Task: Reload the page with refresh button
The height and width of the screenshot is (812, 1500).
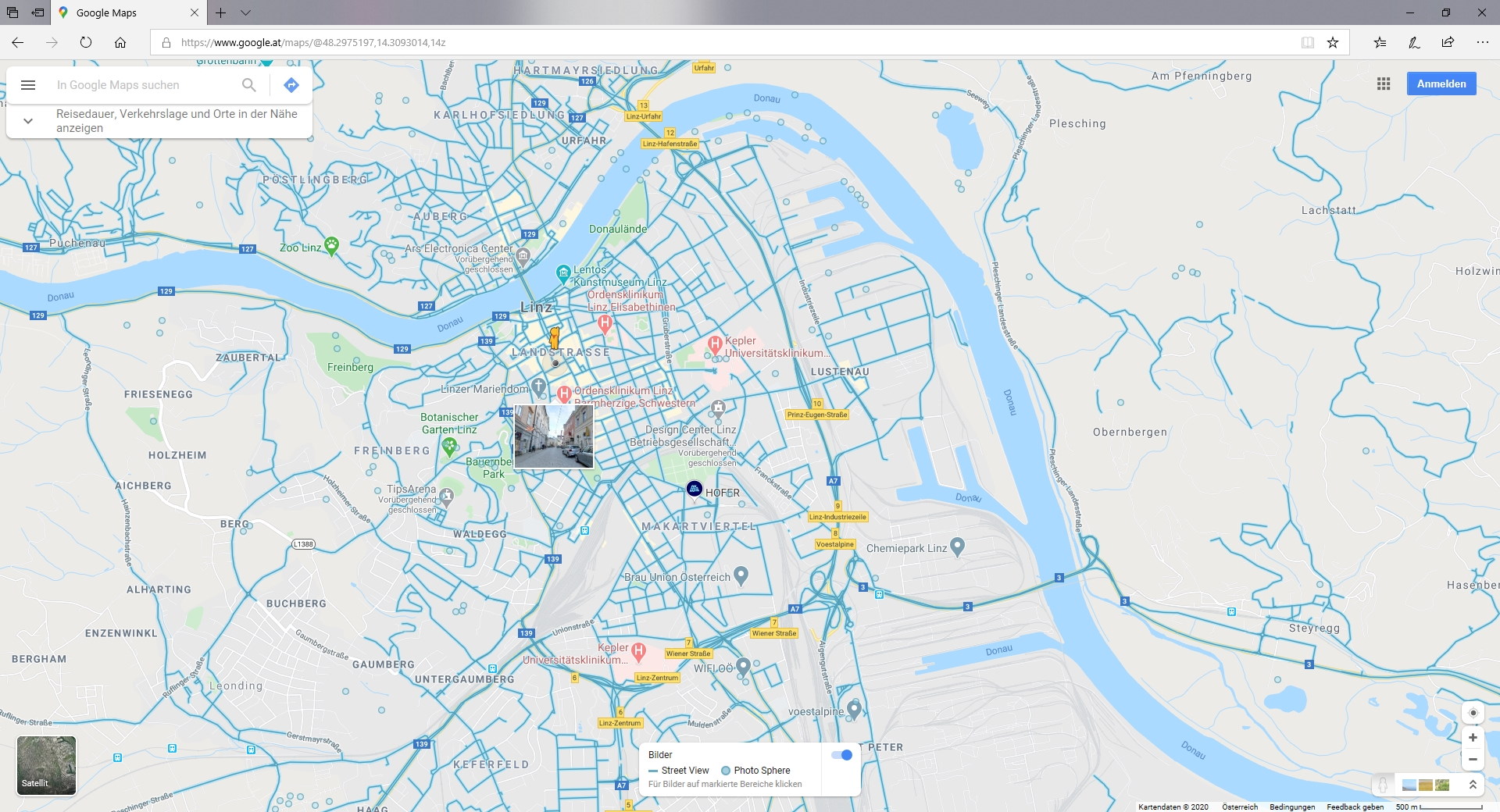Action: pyautogui.click(x=86, y=42)
